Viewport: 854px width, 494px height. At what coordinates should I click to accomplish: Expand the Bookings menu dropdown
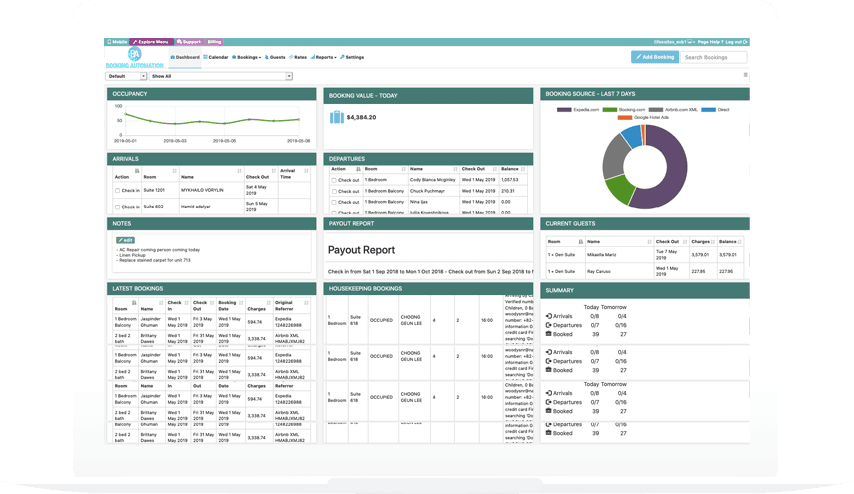pyautogui.click(x=248, y=57)
